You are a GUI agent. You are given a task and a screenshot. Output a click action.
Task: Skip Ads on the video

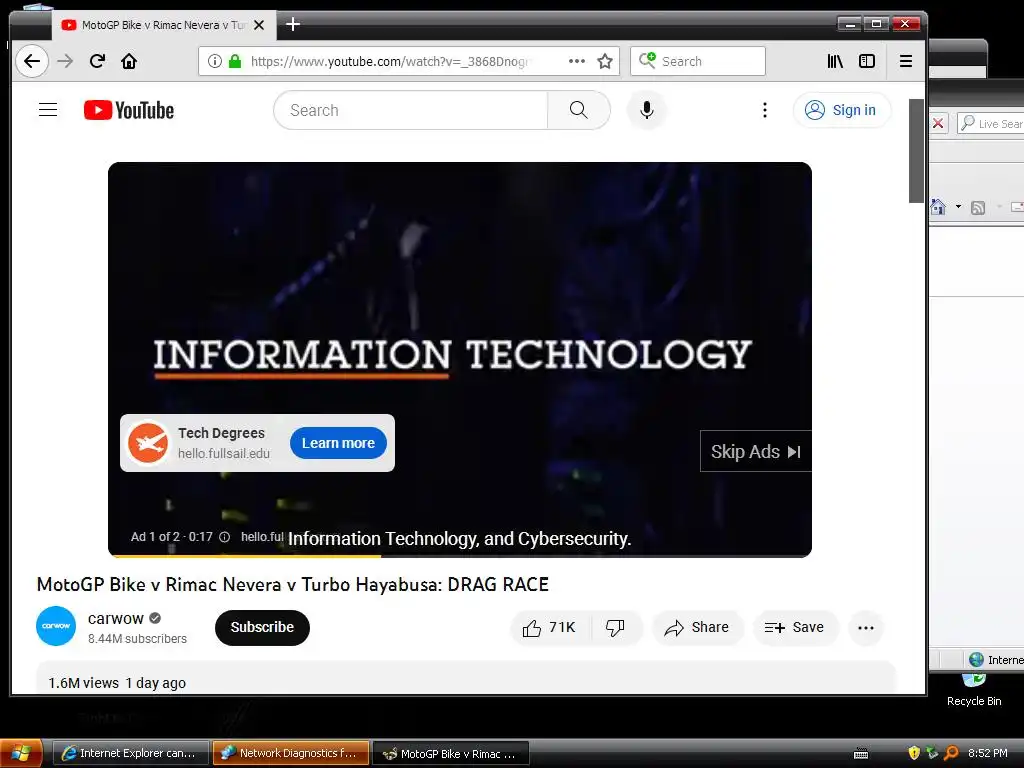click(x=756, y=451)
